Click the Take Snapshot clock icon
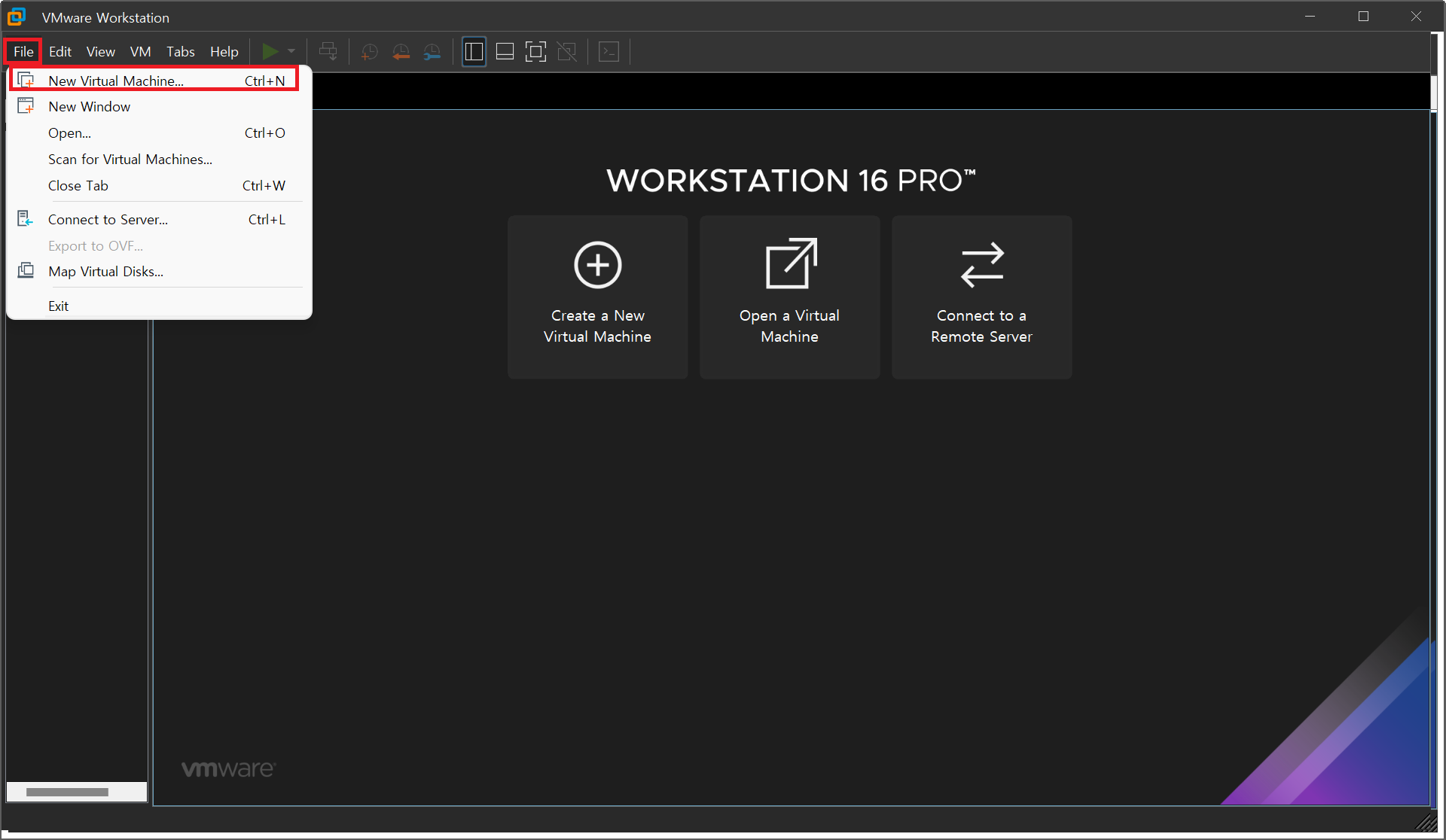 coord(369,51)
